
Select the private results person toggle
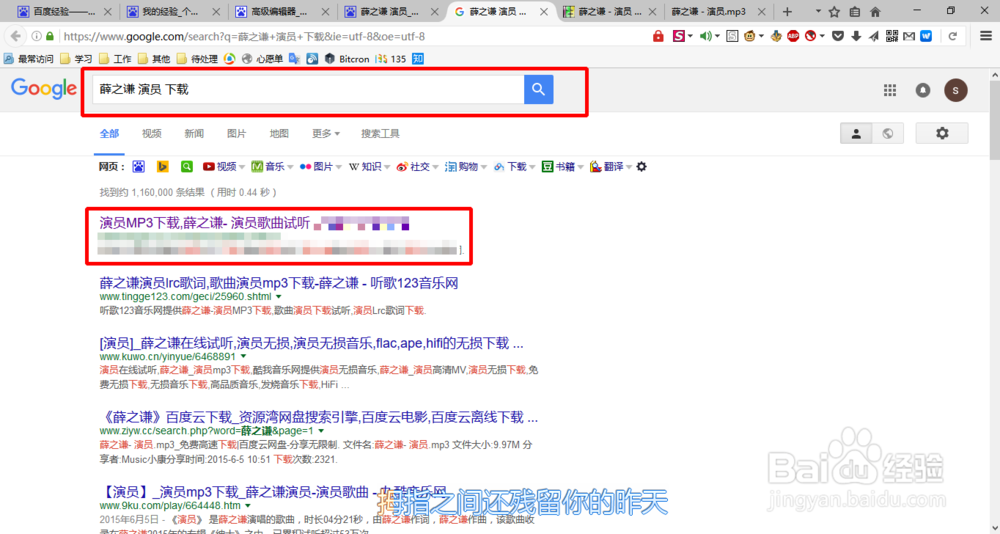(x=856, y=133)
